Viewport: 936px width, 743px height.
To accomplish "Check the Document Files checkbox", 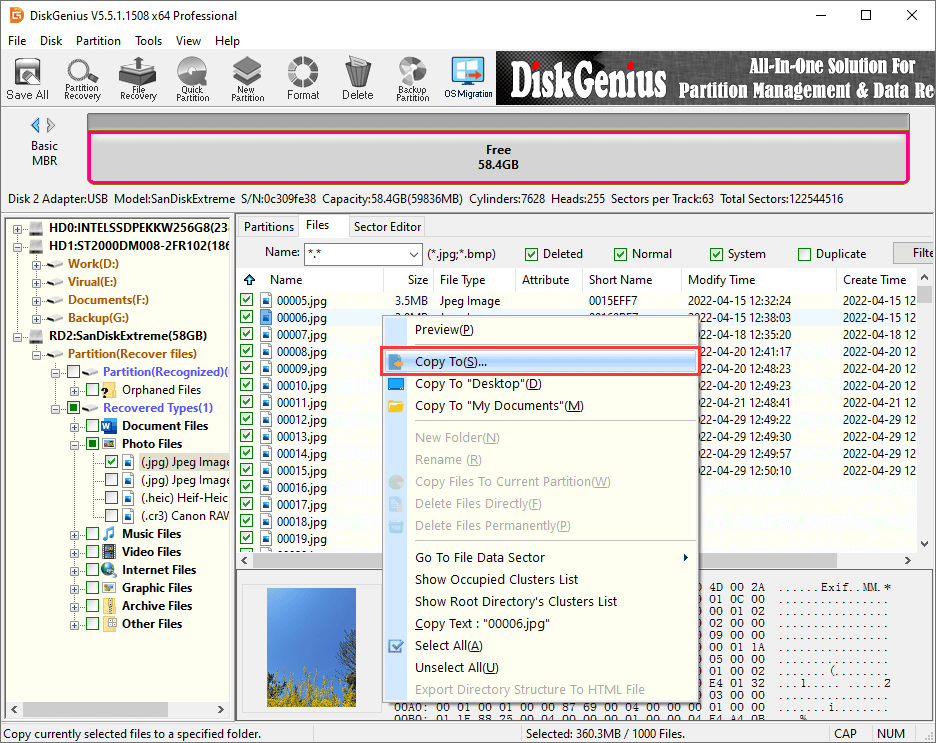I will 93,426.
